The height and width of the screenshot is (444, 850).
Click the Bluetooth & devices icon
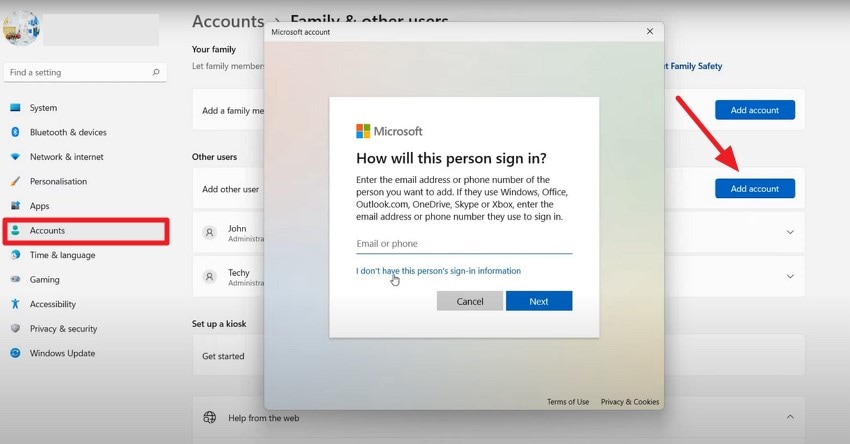click(15, 132)
